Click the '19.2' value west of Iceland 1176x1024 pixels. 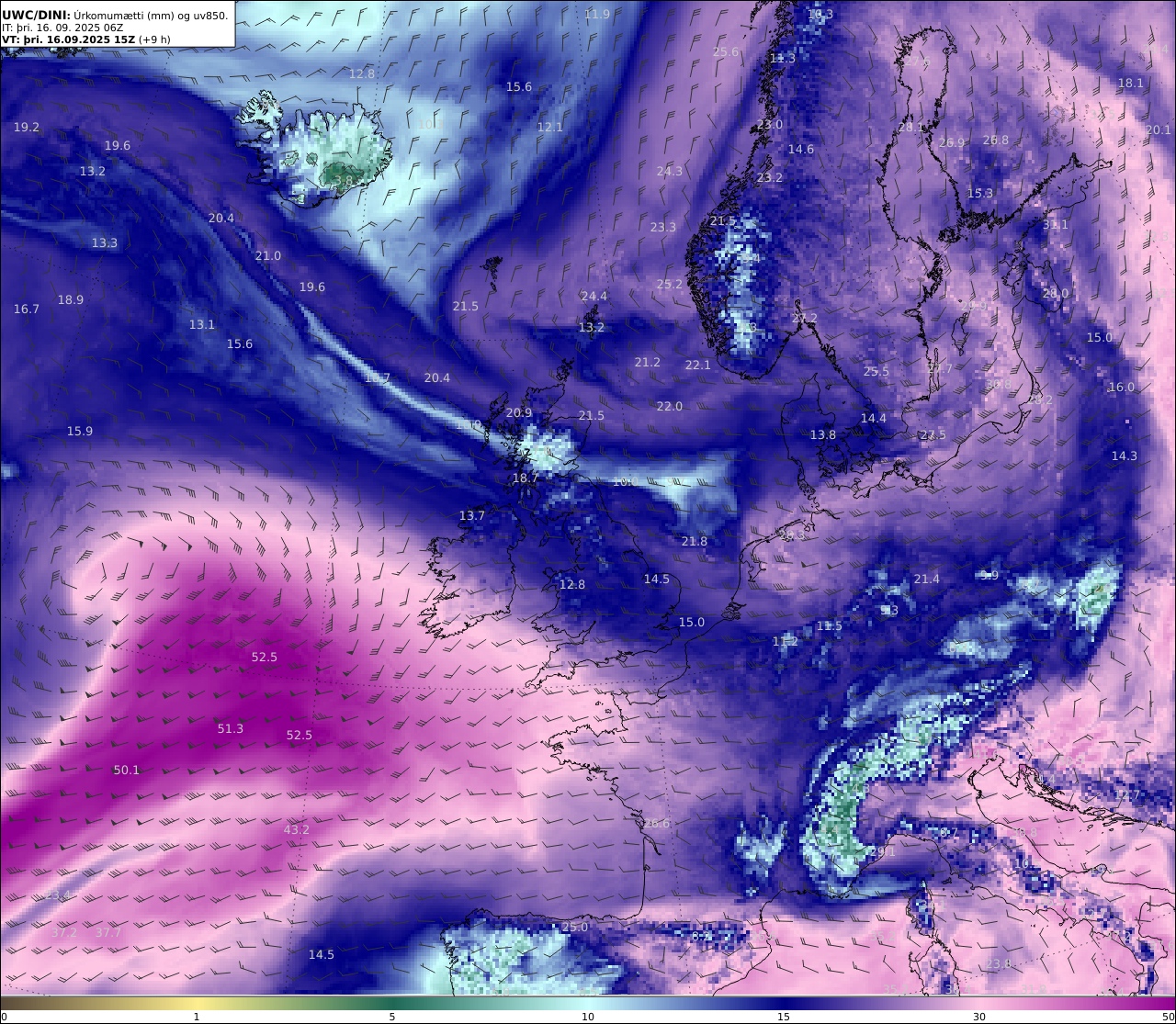[x=27, y=128]
